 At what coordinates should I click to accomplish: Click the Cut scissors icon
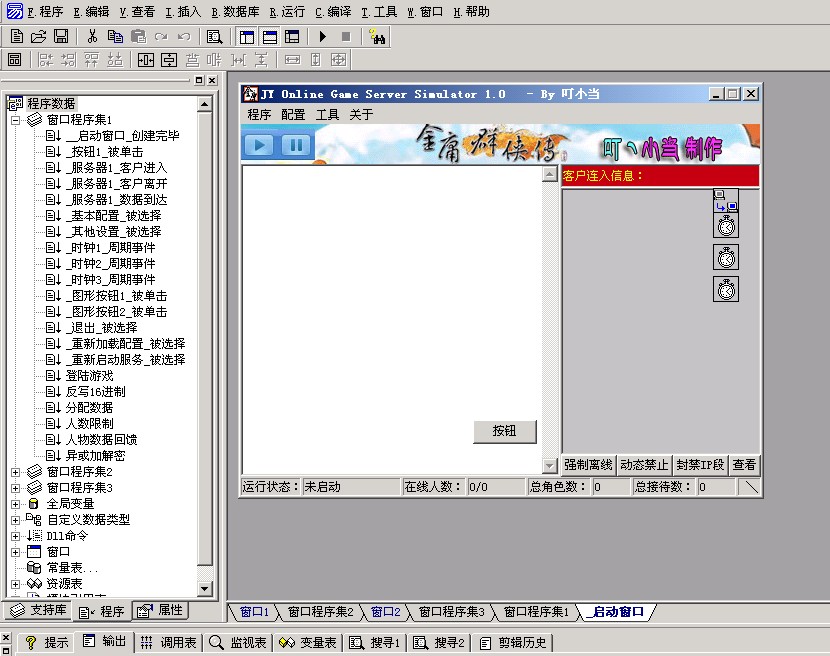pyautogui.click(x=92, y=37)
